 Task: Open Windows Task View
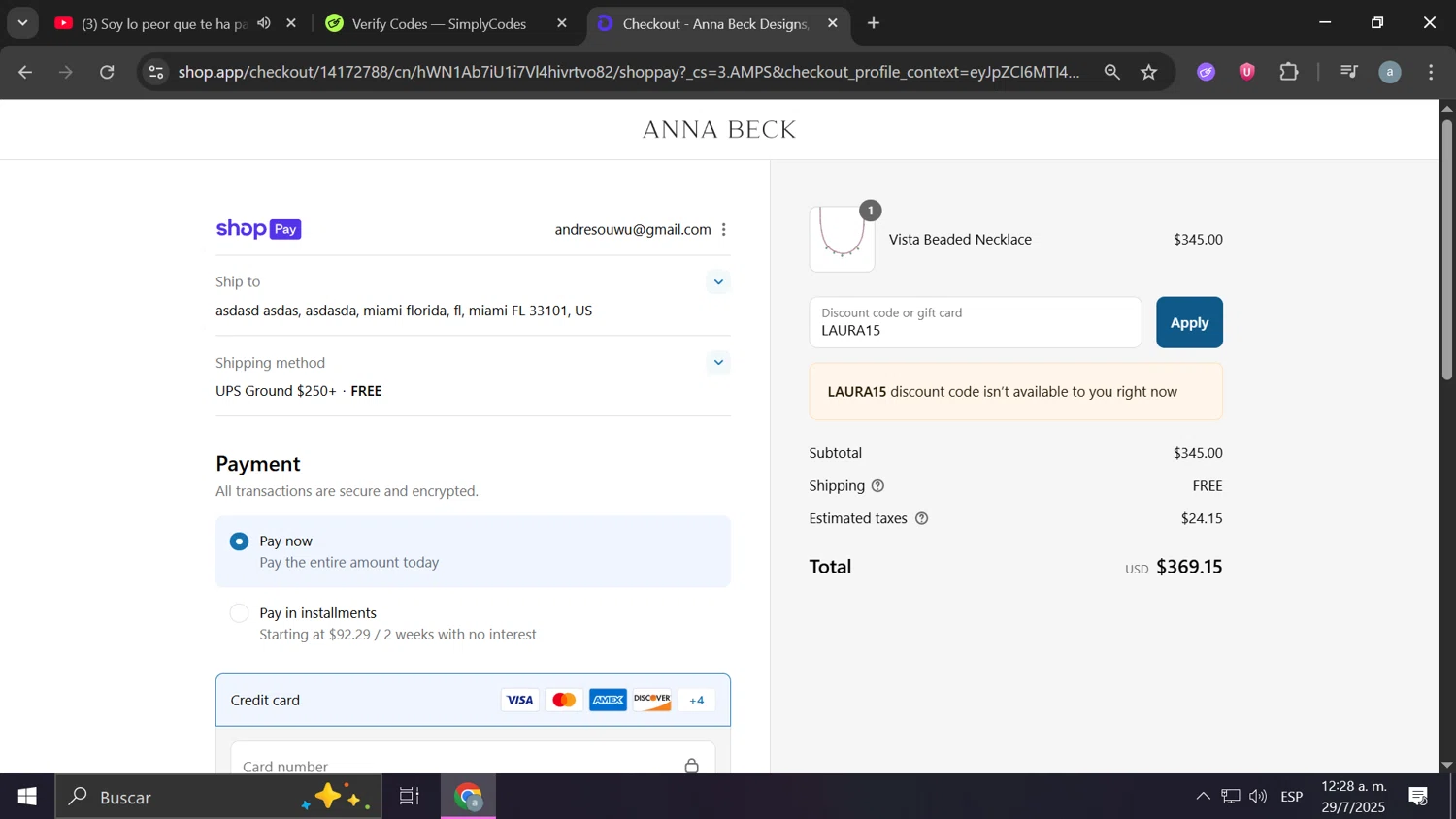[x=410, y=797]
